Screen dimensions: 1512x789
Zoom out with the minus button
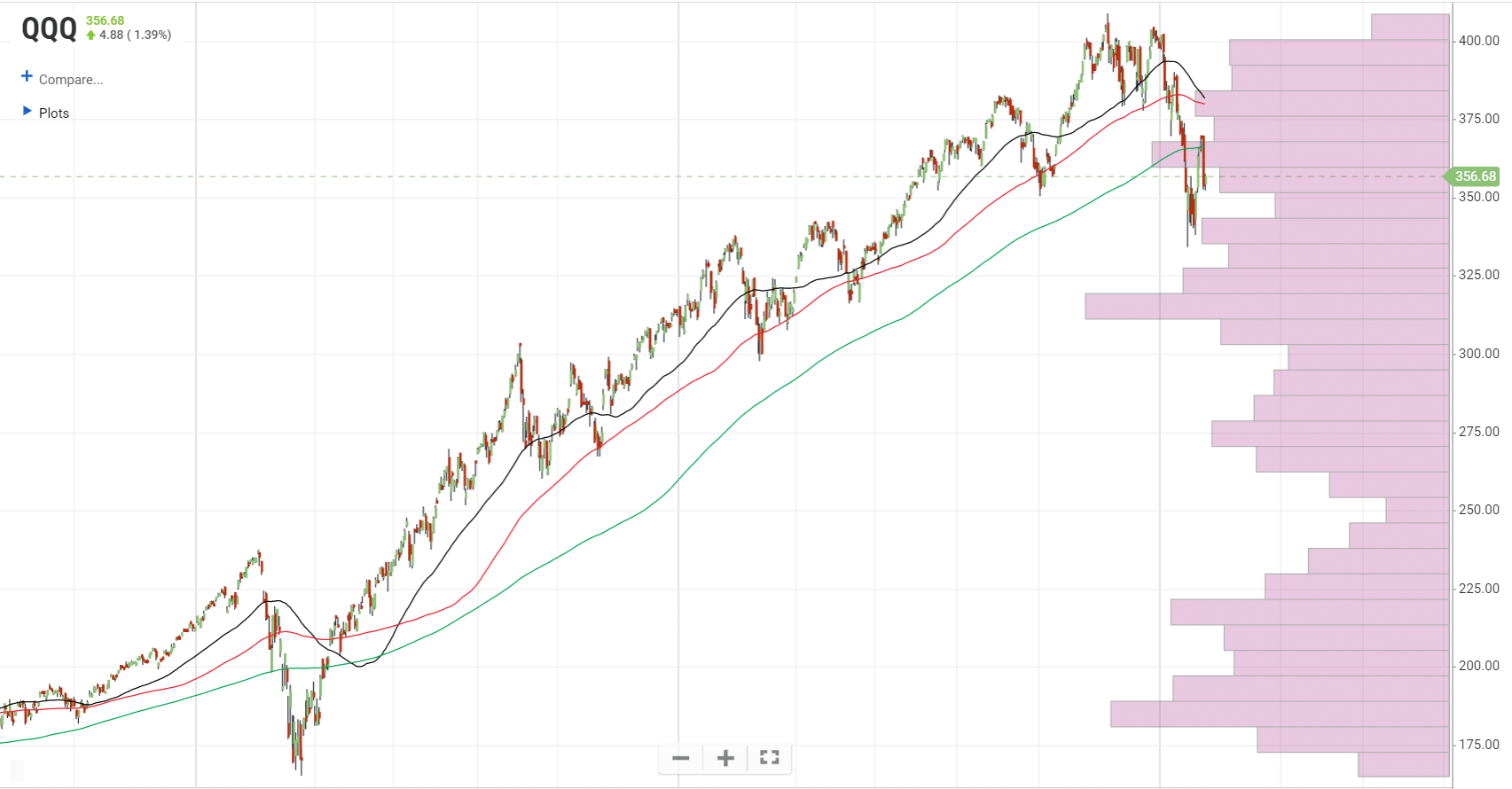point(681,758)
